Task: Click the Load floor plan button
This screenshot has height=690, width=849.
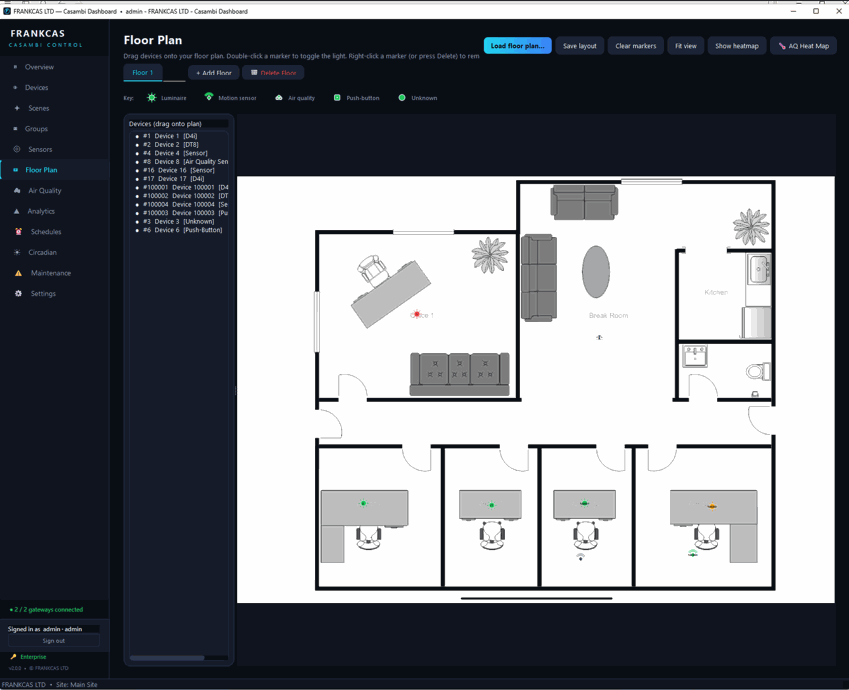Action: pos(518,46)
